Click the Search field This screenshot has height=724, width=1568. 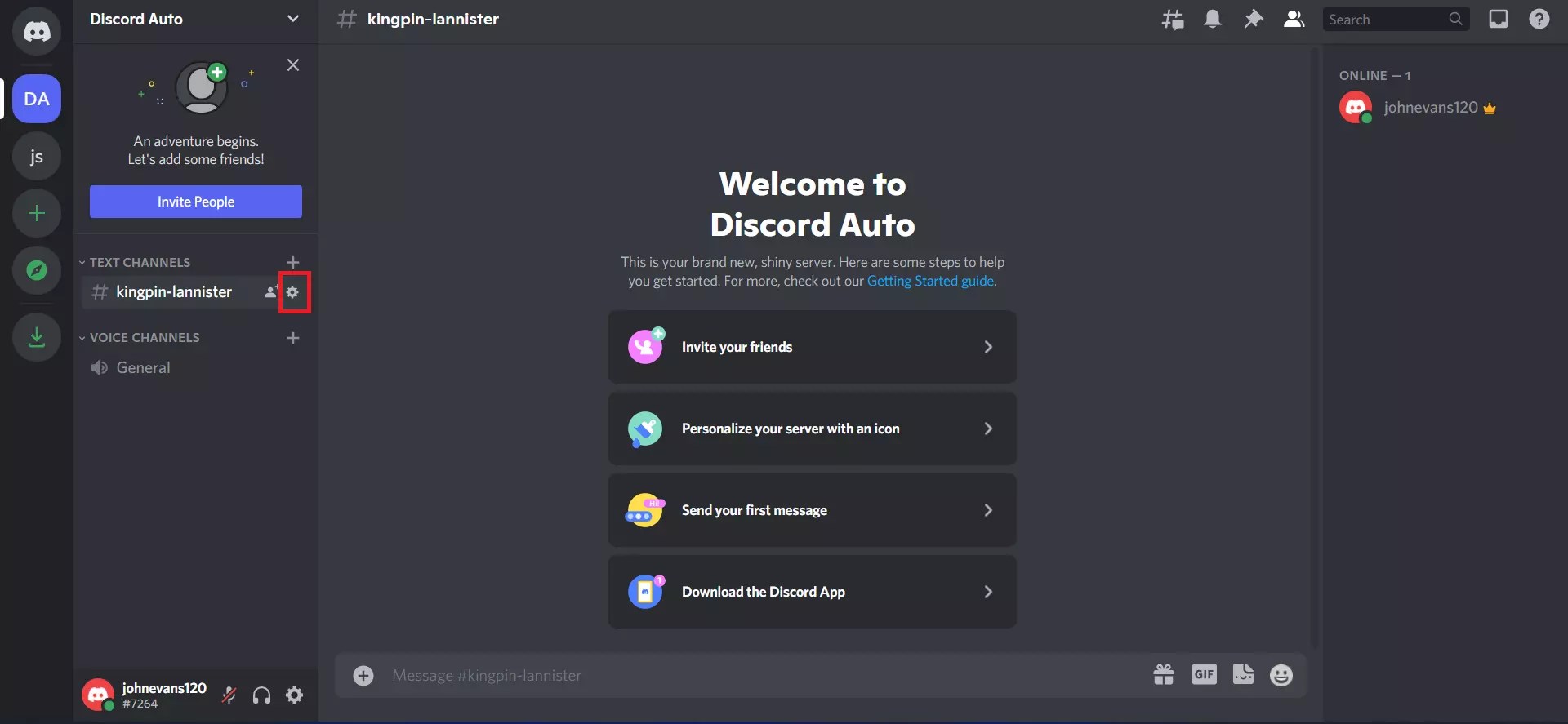(1396, 19)
